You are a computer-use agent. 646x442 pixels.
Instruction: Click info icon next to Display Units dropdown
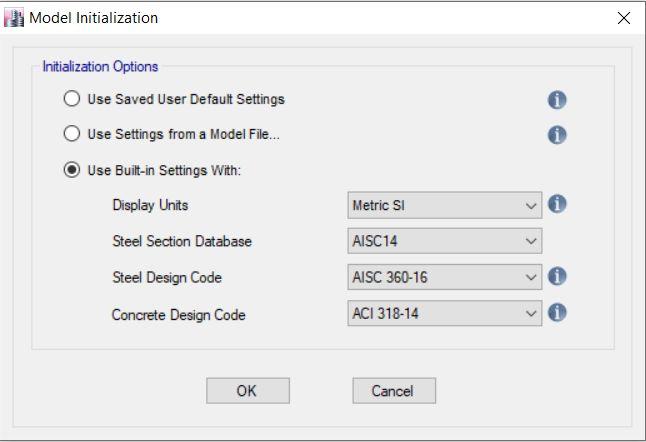point(558,204)
